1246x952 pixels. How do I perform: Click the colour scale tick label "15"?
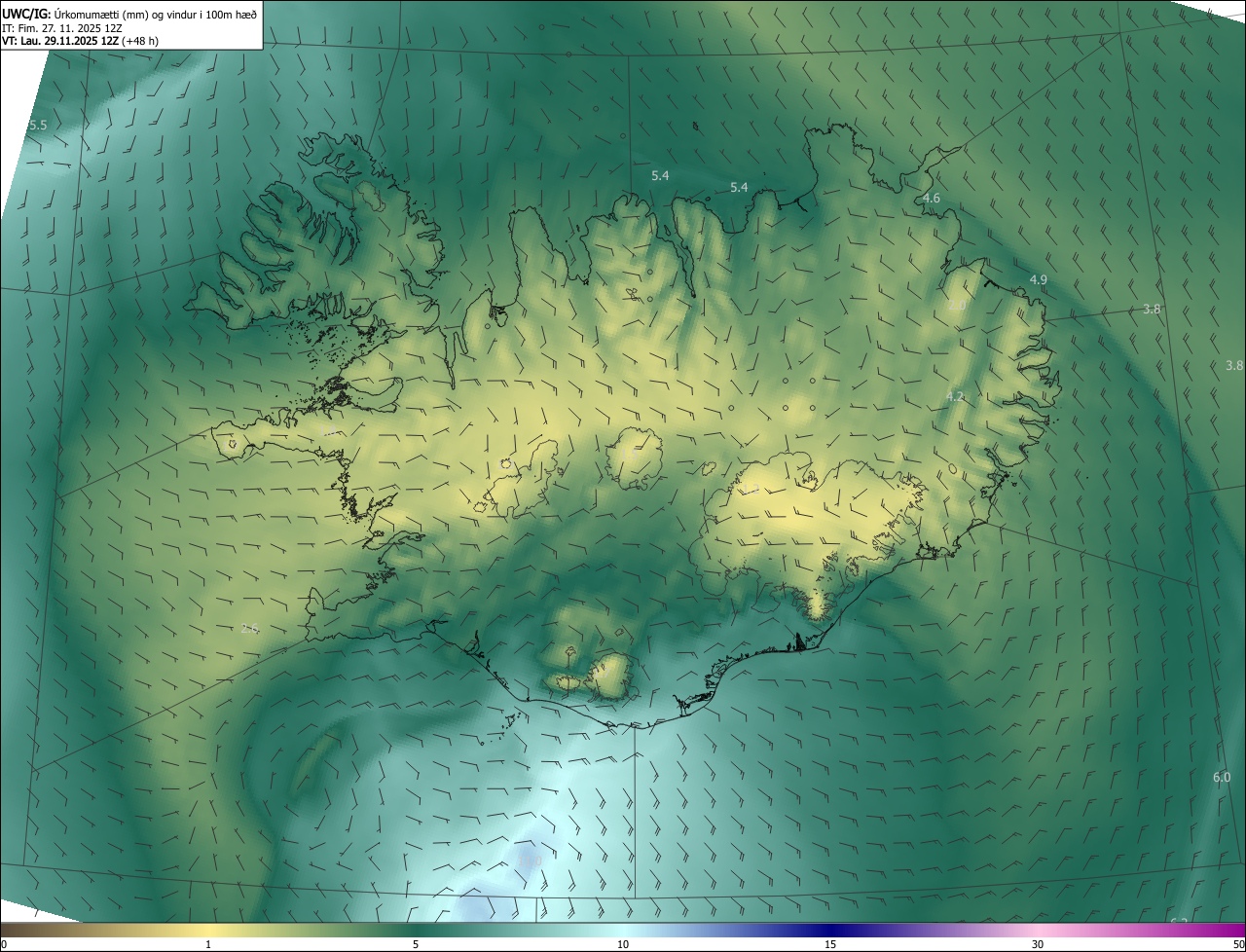830,944
